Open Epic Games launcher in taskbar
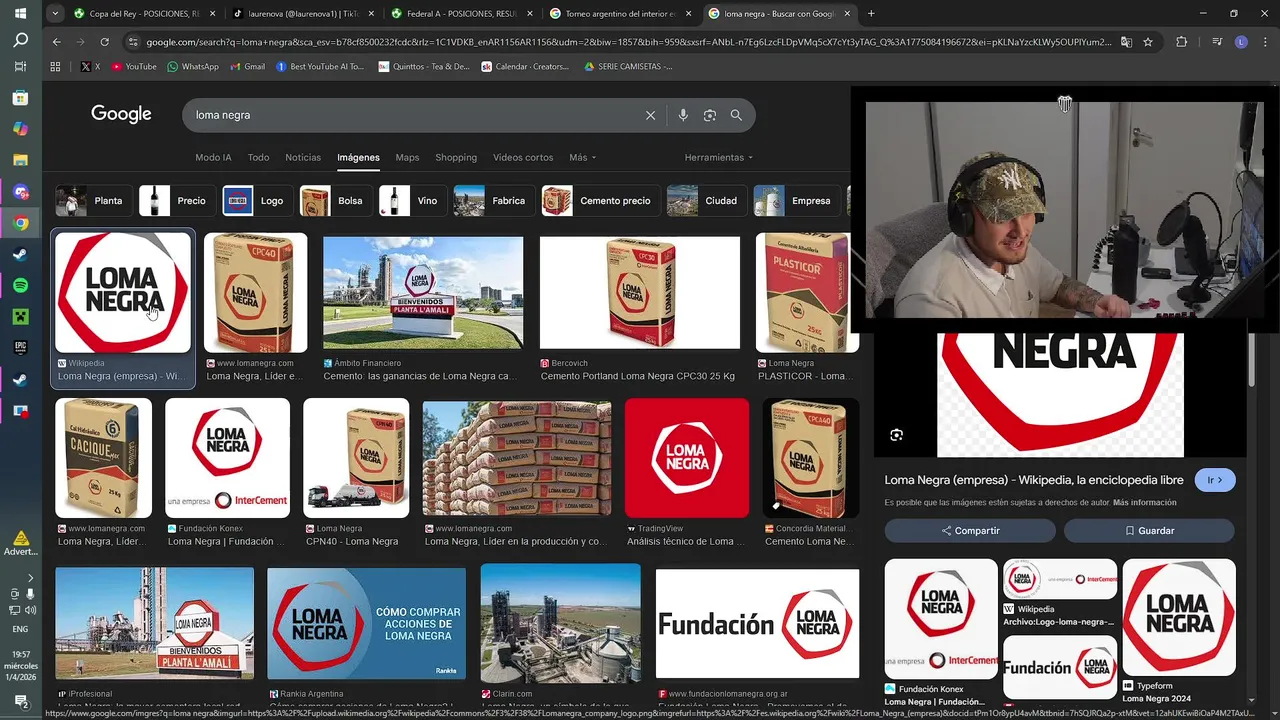This screenshot has width=1280, height=720. tap(21, 347)
